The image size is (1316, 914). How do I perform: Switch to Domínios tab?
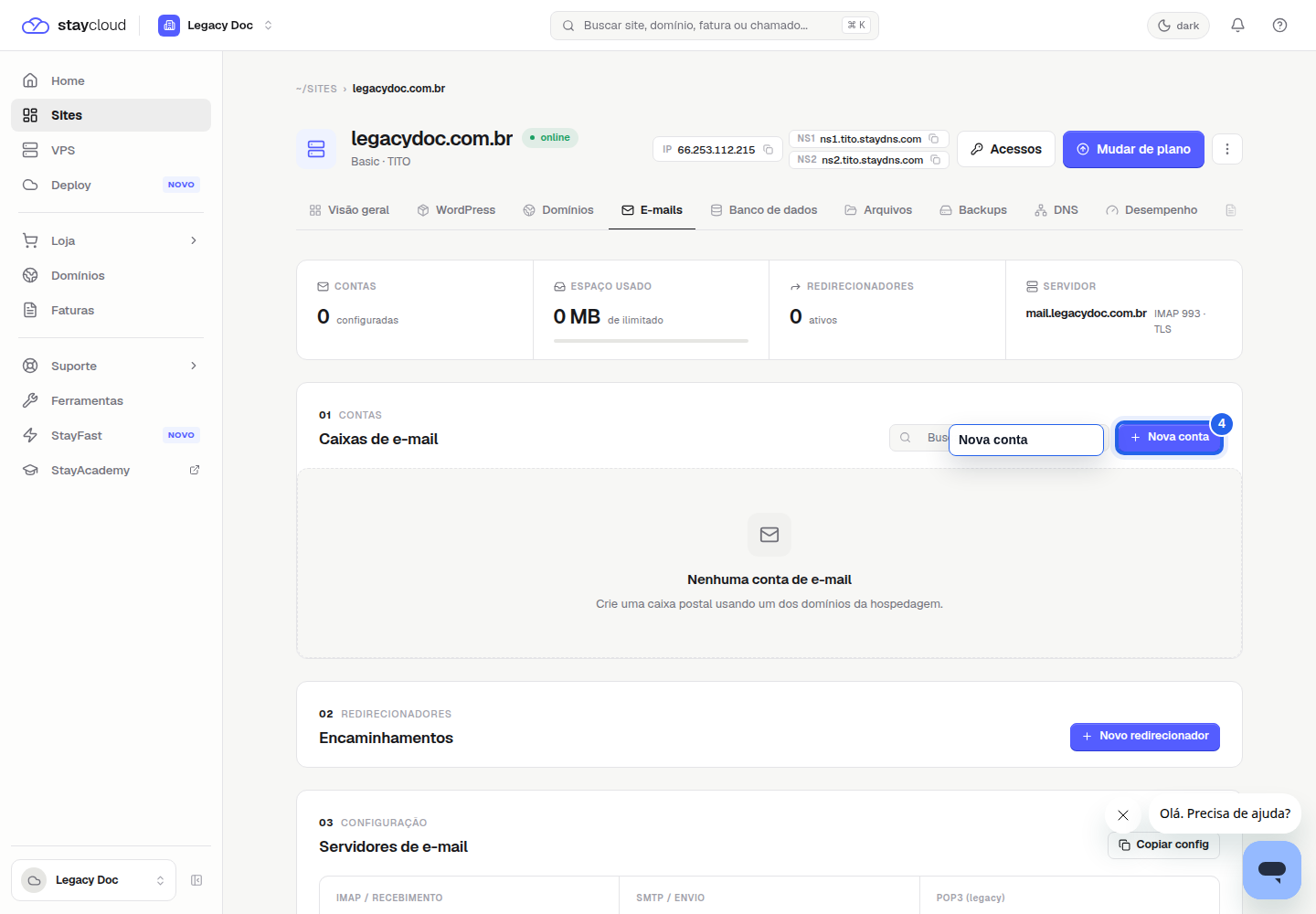[558, 210]
